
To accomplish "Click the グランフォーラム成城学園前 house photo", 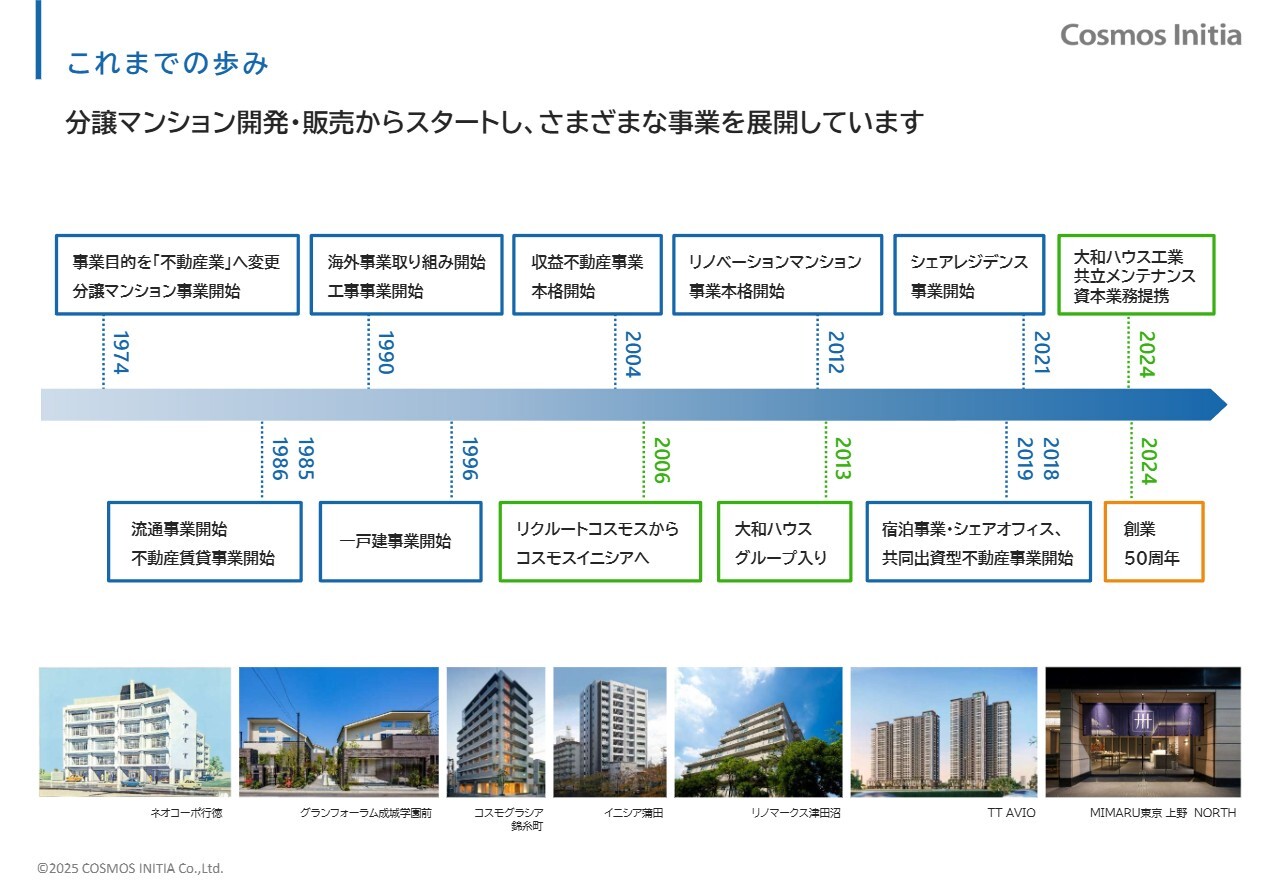I will [338, 732].
